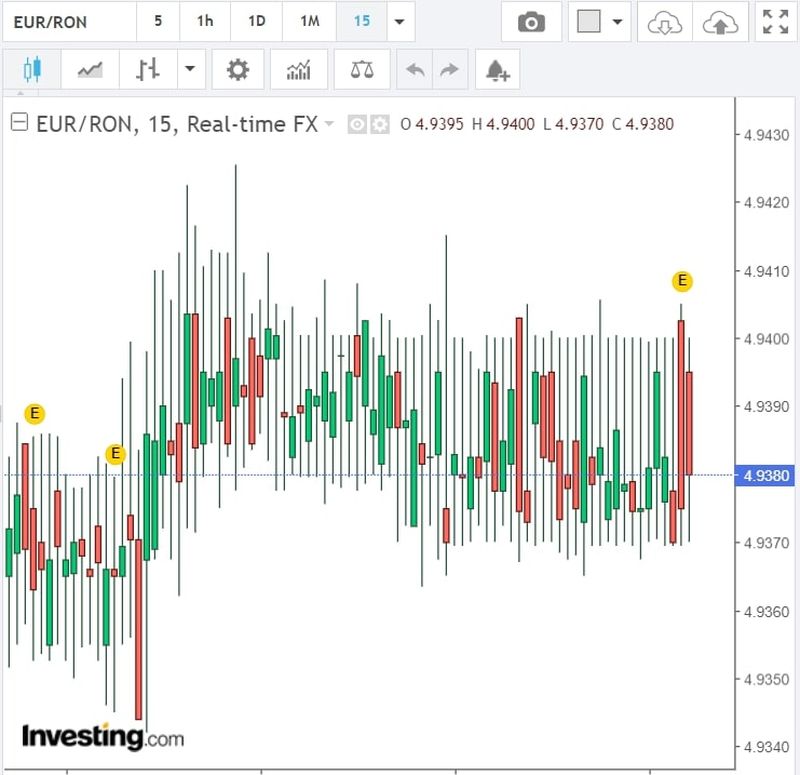Click the EUR/RON symbol input field
Image resolution: width=800 pixels, height=775 pixels.
pyautogui.click(x=67, y=22)
